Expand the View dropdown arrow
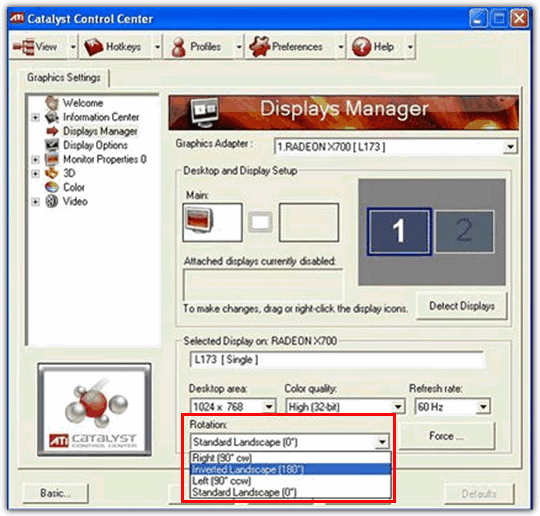540x516 pixels. point(73,47)
